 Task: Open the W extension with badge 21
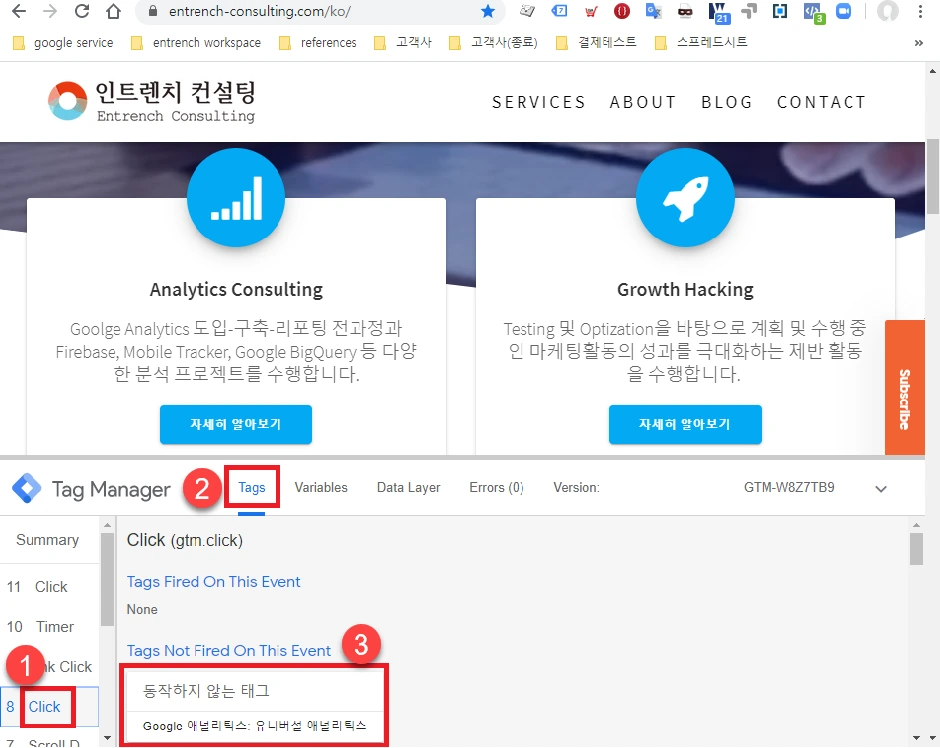[718, 13]
